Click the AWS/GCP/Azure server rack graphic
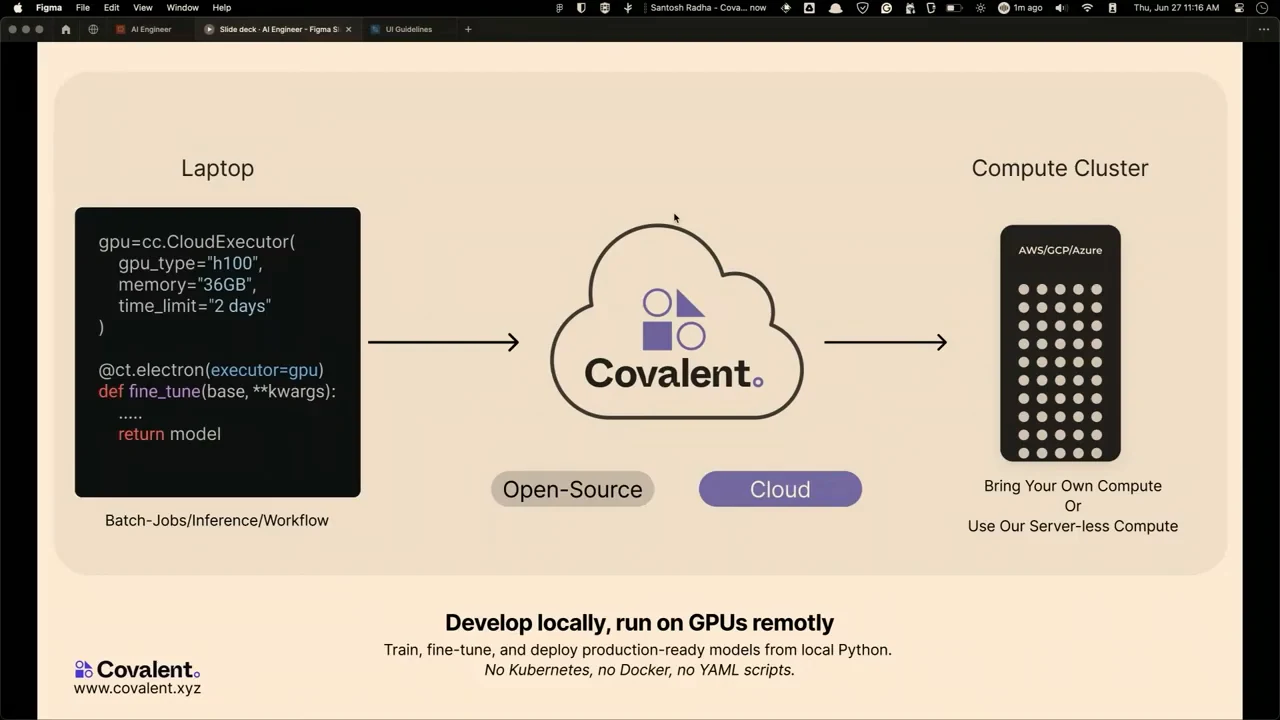 [x=1060, y=343]
